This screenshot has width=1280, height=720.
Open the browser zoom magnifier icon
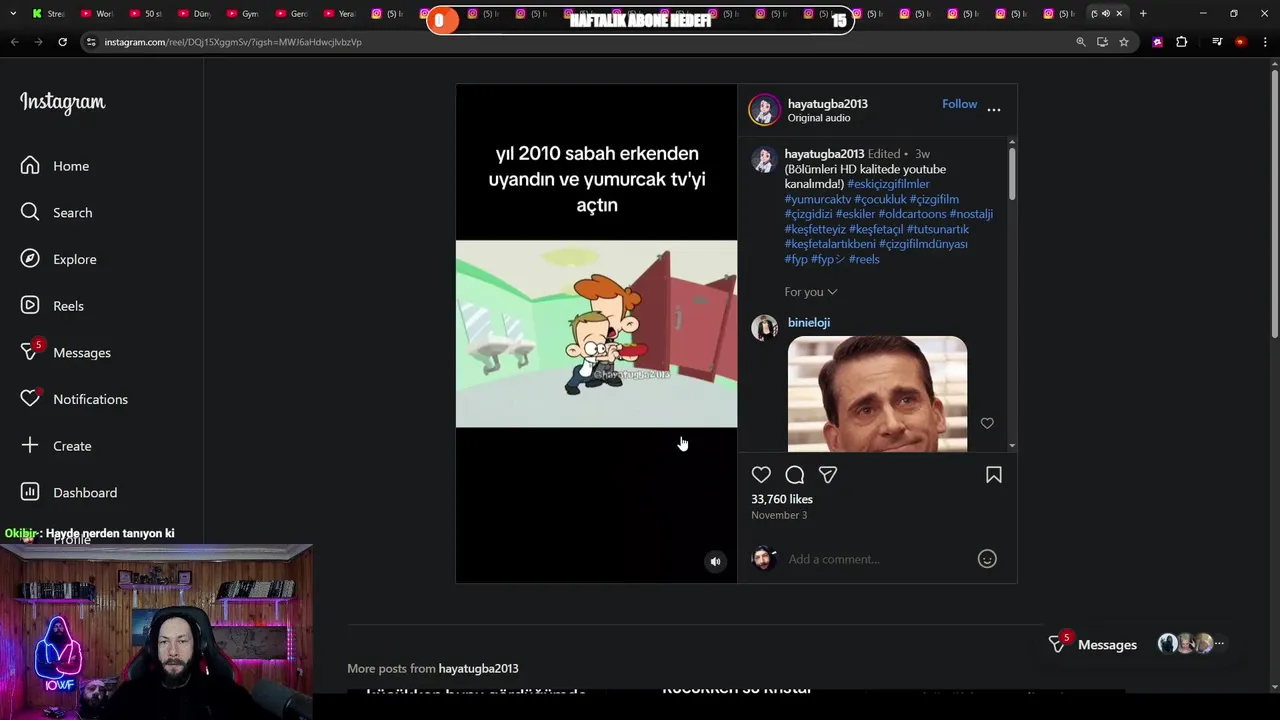point(1081,42)
